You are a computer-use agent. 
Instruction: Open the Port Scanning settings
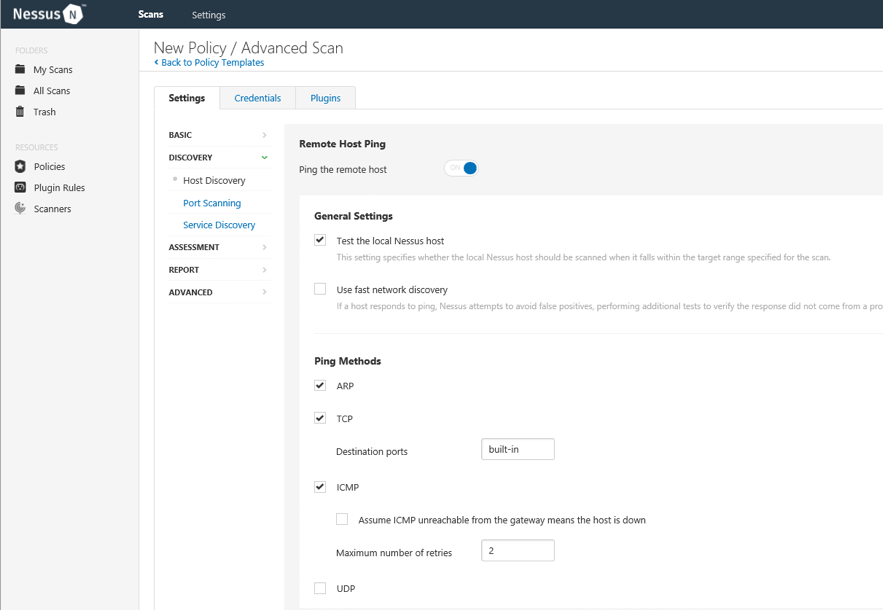point(212,203)
